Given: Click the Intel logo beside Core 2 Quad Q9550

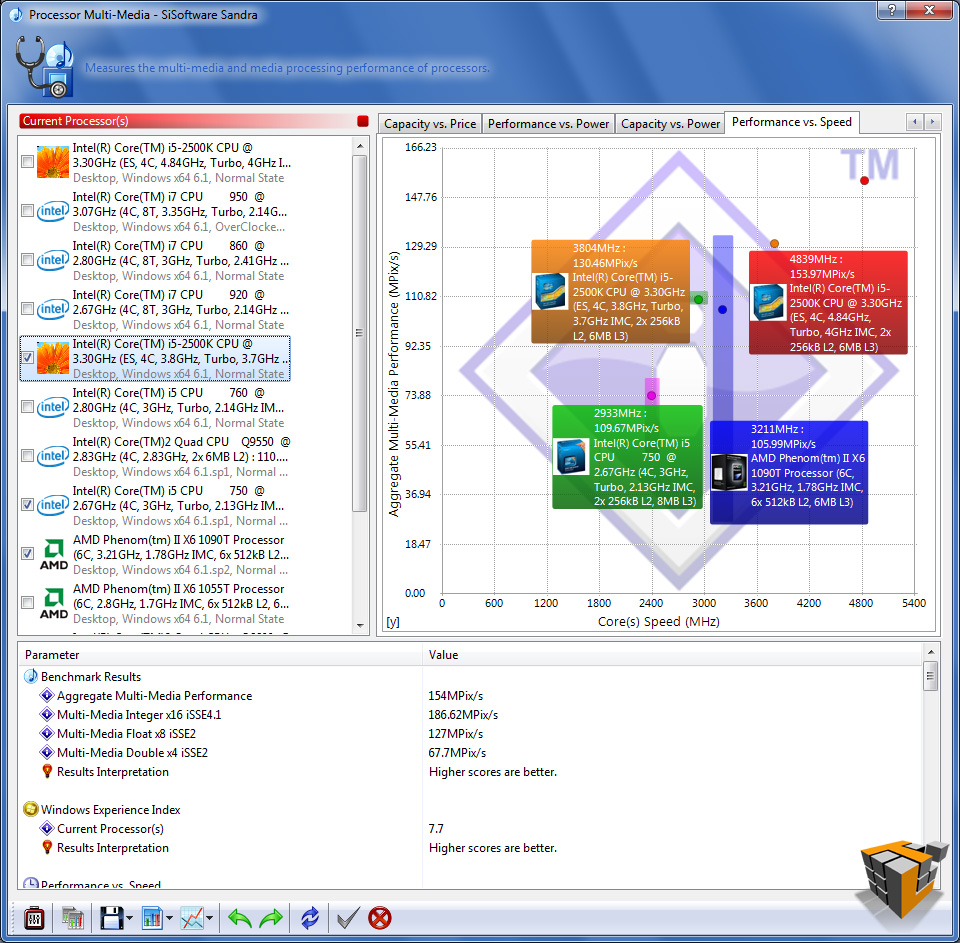Looking at the screenshot, I should coord(53,456).
